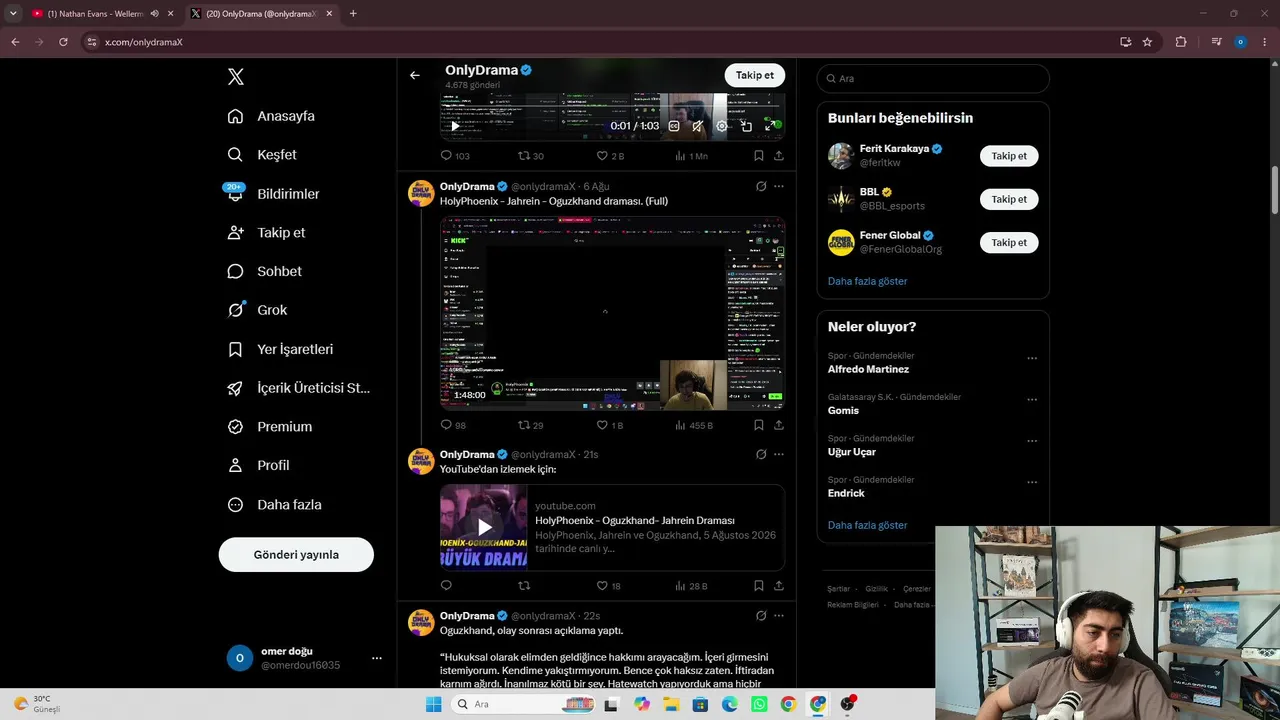Follow BBL with Takip et button

pos(1009,199)
